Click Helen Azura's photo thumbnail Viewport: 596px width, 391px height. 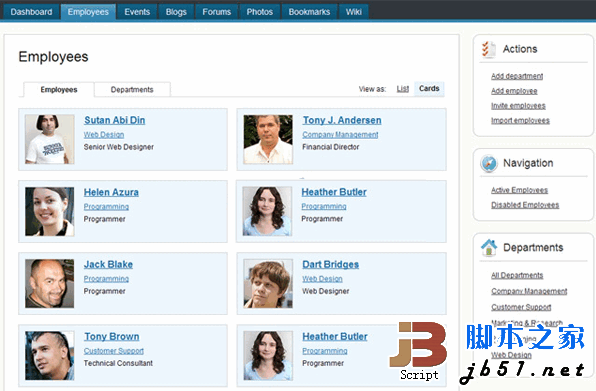(x=50, y=212)
